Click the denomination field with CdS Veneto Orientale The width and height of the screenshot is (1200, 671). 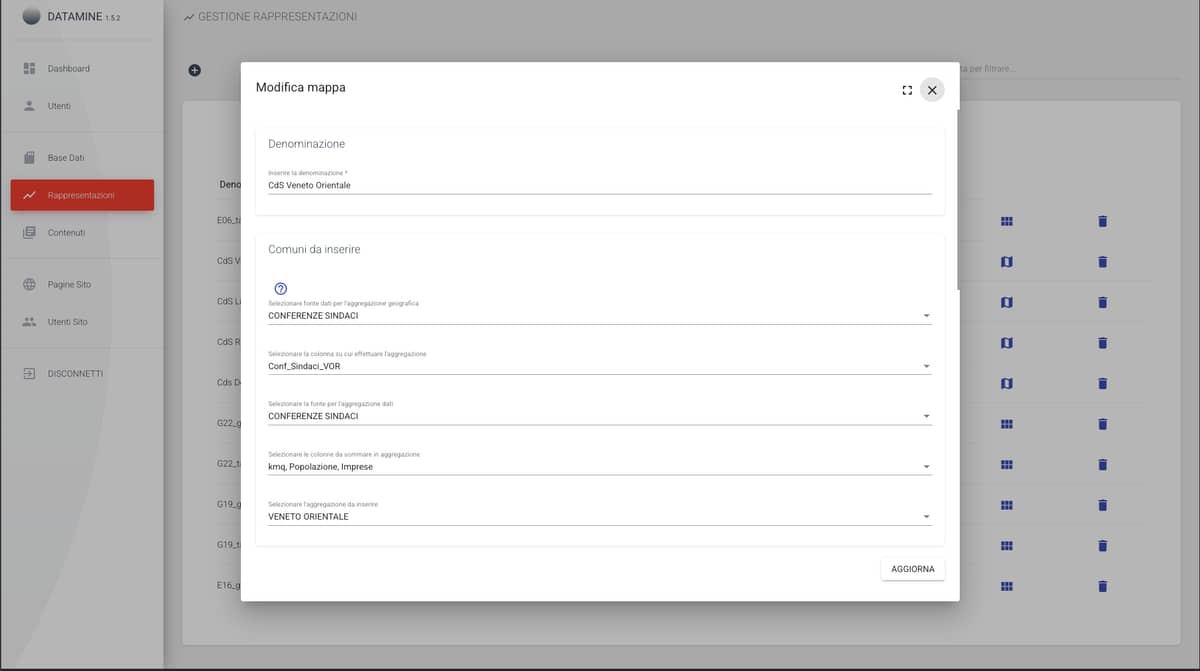pos(600,185)
